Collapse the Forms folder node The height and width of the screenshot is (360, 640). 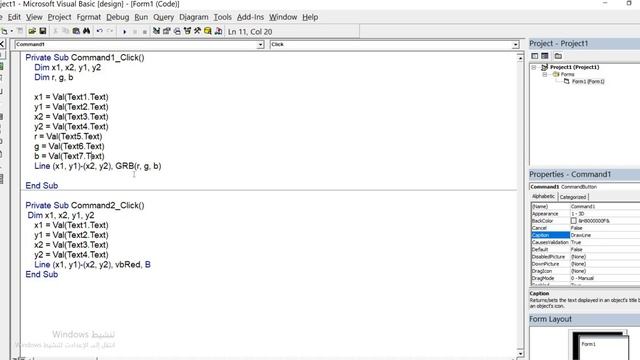(x=544, y=75)
